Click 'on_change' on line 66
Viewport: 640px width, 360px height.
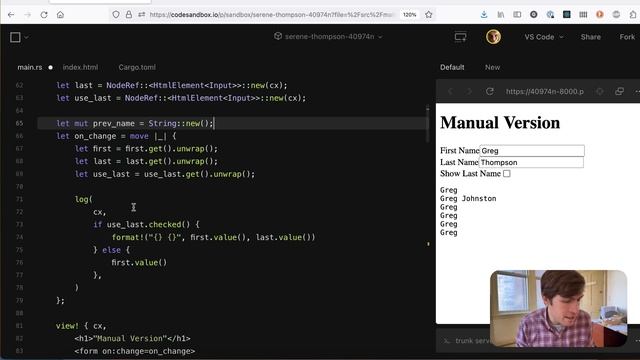click(95, 136)
